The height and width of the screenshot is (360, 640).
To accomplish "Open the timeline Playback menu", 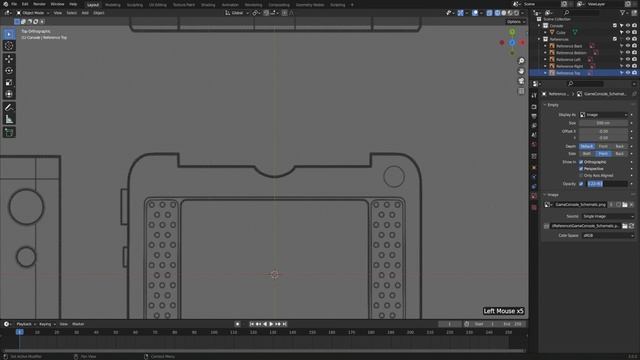I will (26, 324).
